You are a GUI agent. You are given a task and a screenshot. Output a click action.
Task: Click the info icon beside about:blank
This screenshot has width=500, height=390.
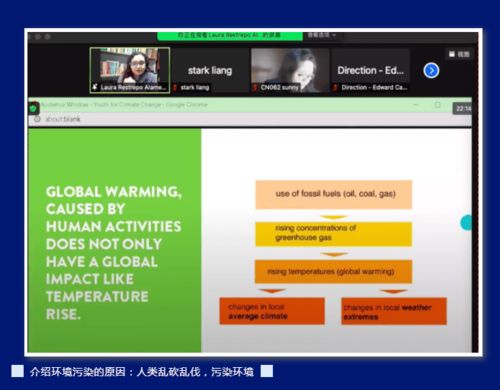[x=37, y=119]
